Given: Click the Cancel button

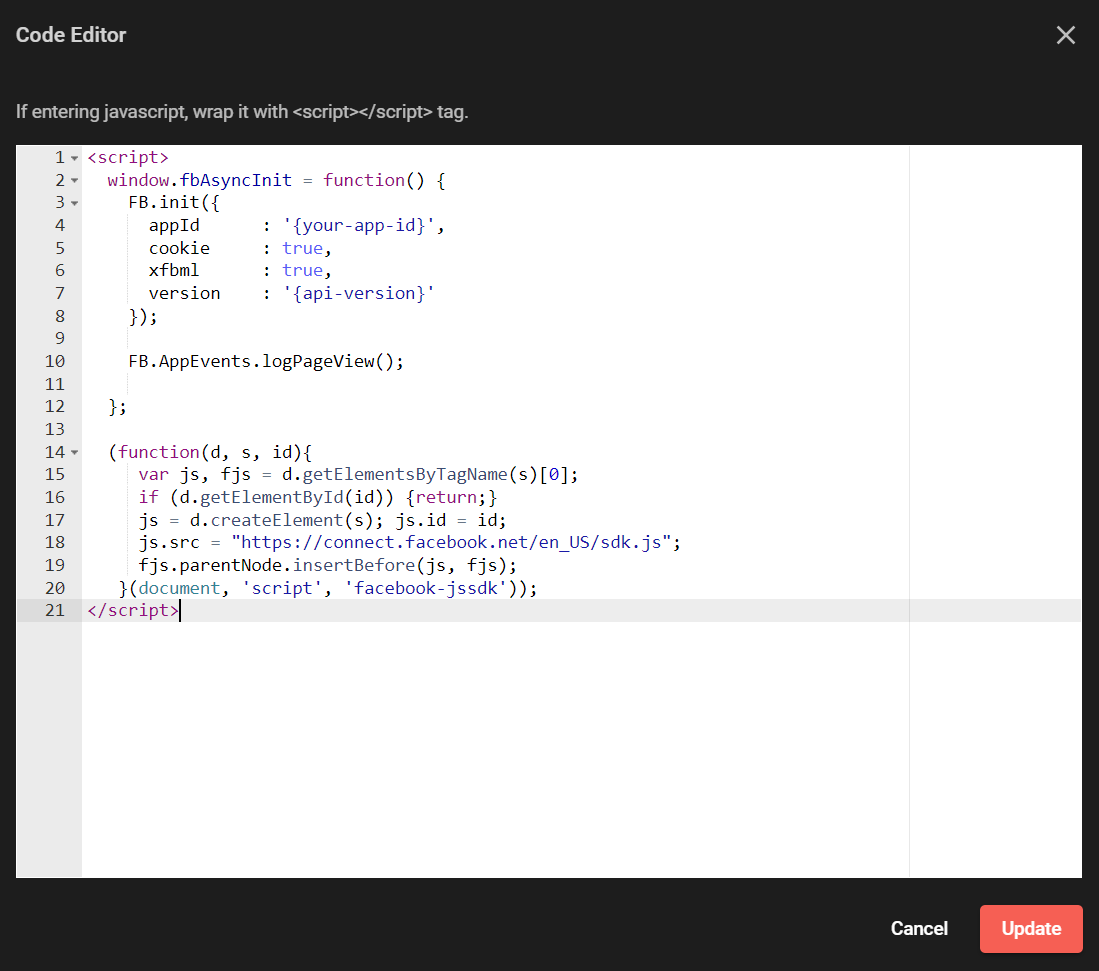Looking at the screenshot, I should pos(919,928).
